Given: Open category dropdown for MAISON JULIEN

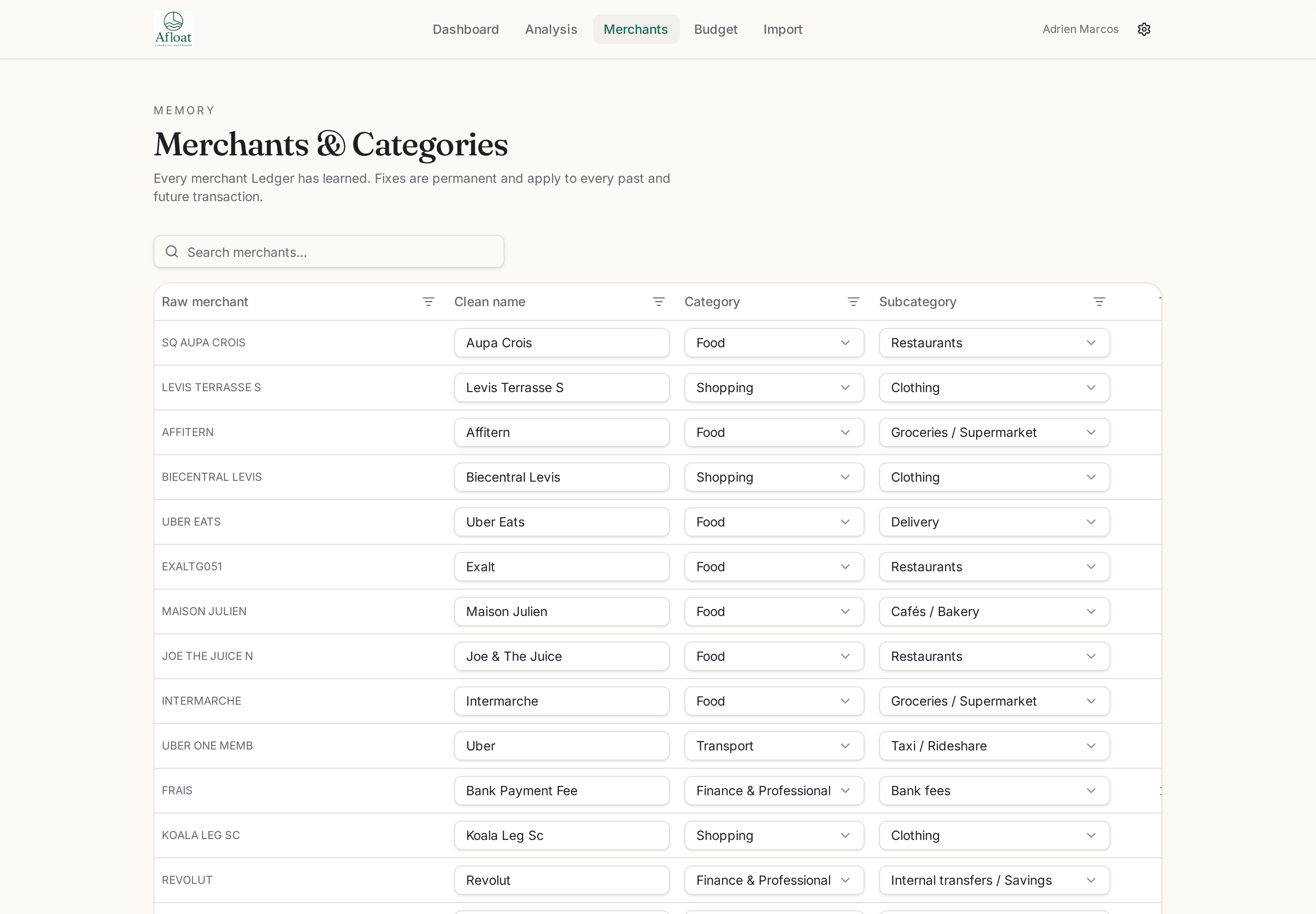Looking at the screenshot, I should pyautogui.click(x=774, y=611).
